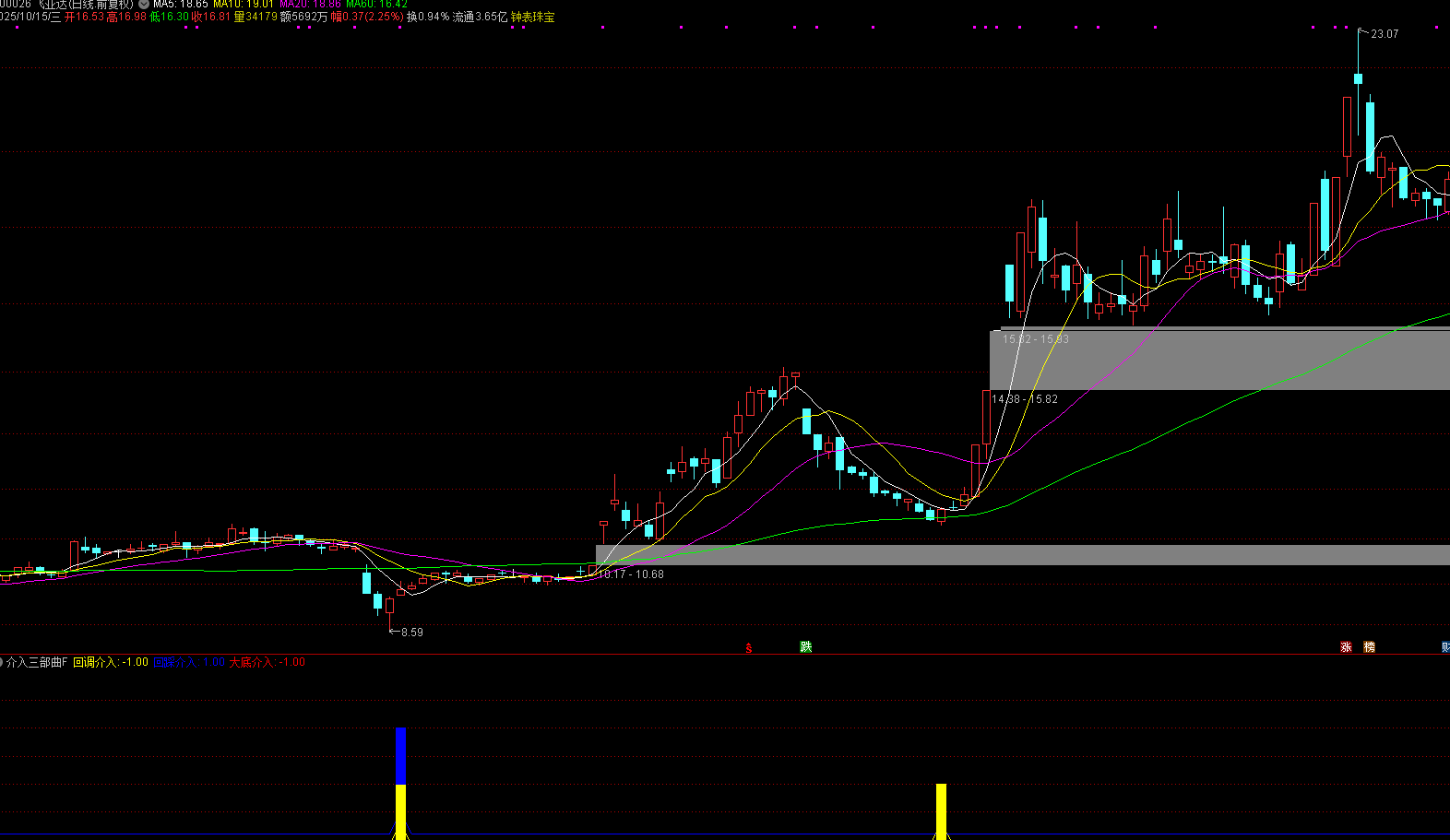Screen dimensions: 1450x840
Task: Click the 23.07 high price label
Action: 1385,34
